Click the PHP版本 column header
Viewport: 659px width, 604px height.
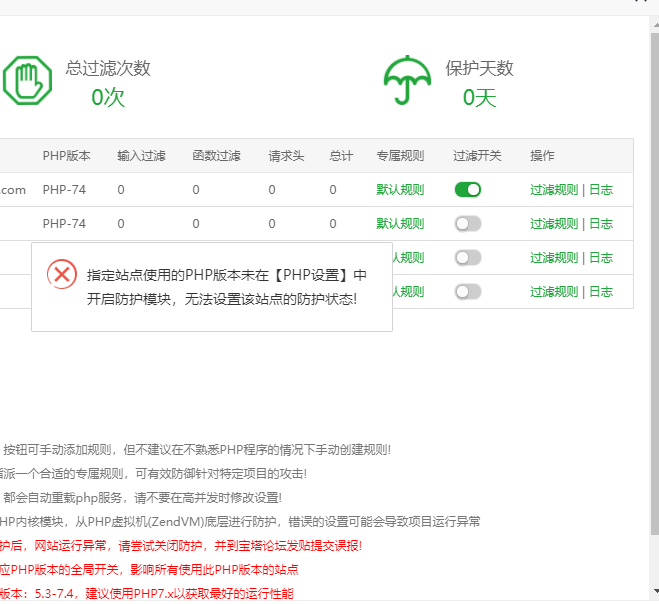click(66, 156)
